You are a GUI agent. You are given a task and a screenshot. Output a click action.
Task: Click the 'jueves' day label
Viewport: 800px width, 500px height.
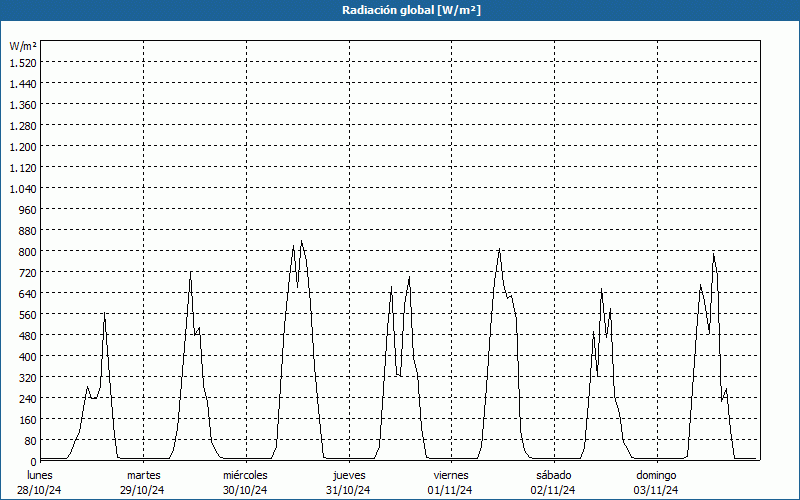pos(349,475)
